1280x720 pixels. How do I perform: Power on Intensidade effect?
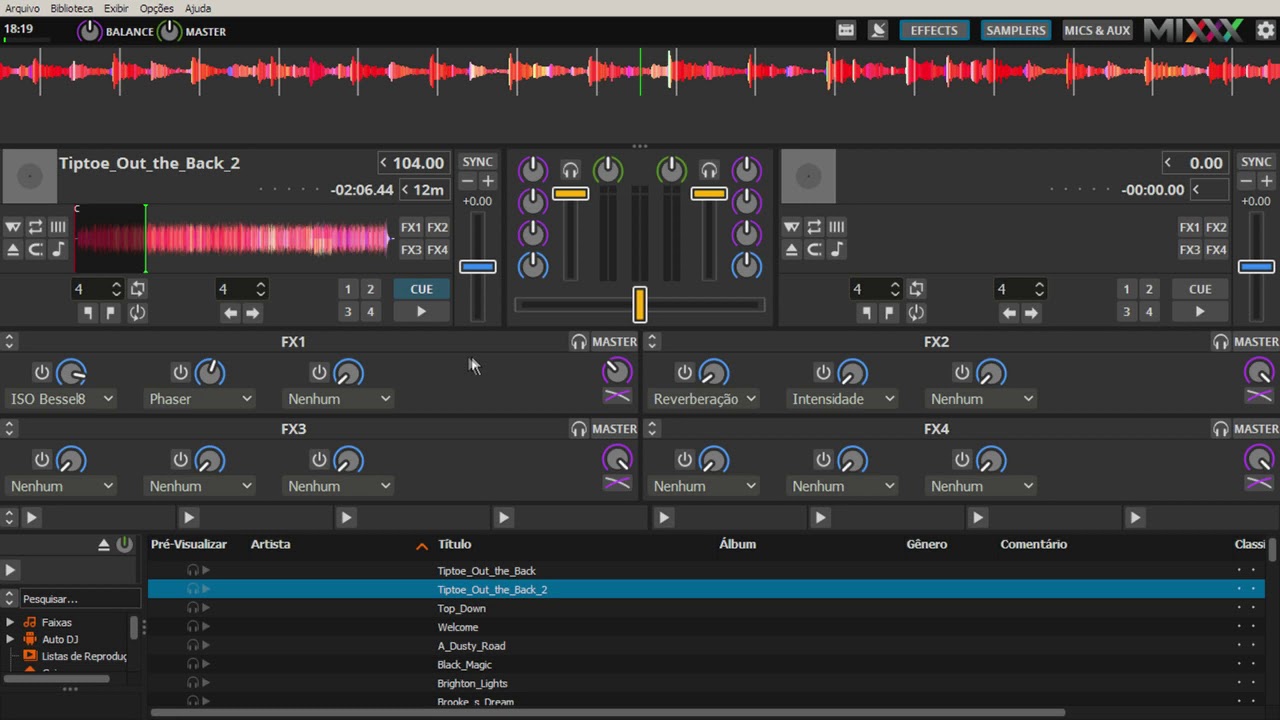(823, 372)
